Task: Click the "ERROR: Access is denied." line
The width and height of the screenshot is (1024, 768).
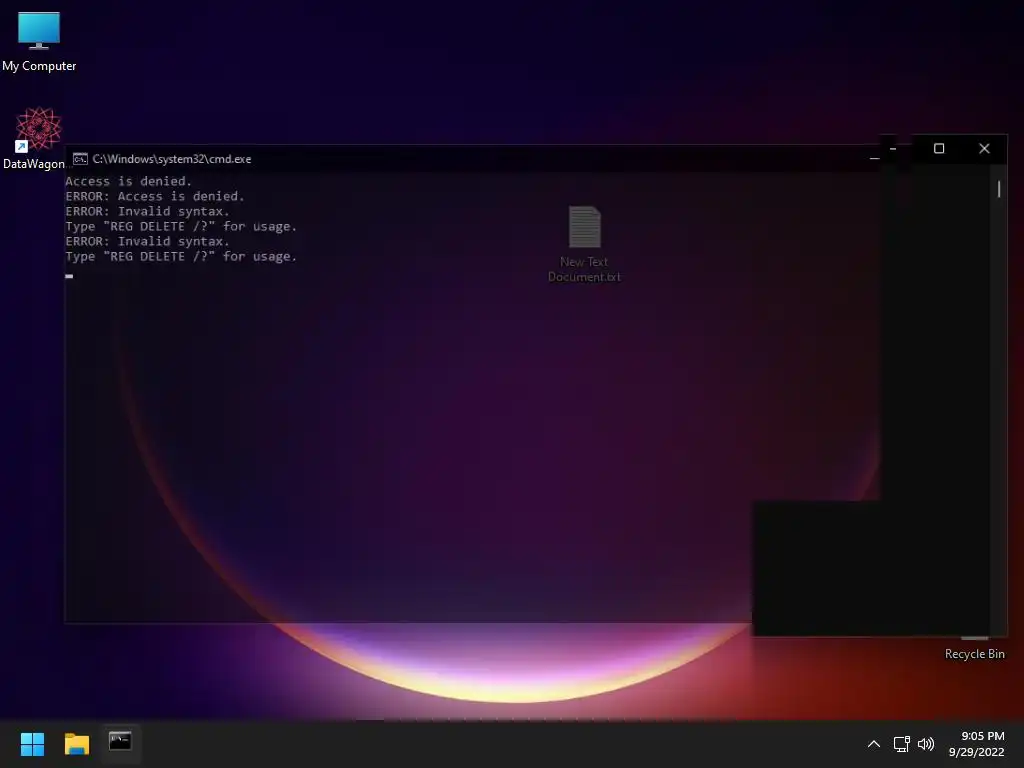Action: (x=155, y=196)
